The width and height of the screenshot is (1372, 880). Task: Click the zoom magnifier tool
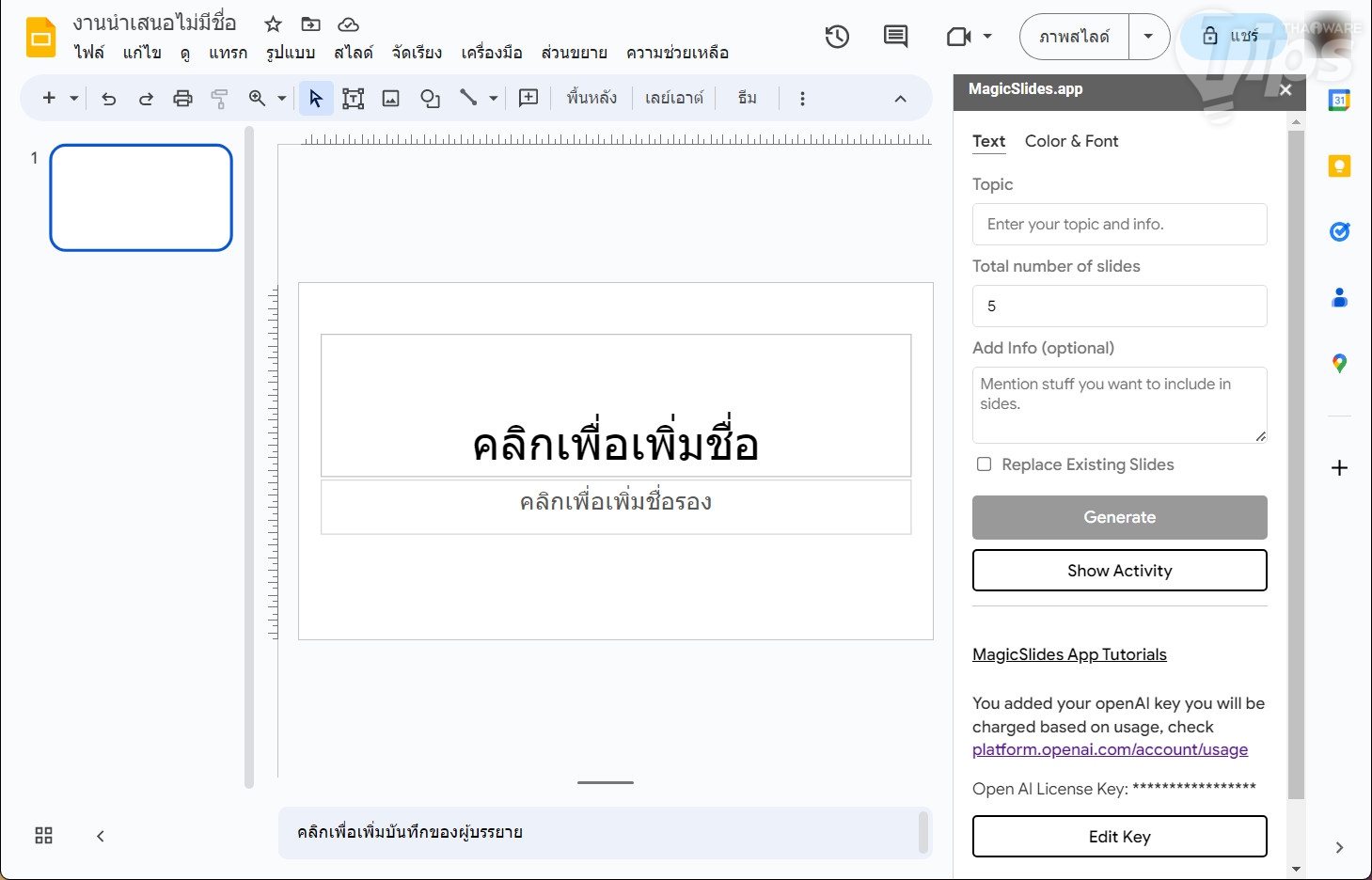coord(257,99)
